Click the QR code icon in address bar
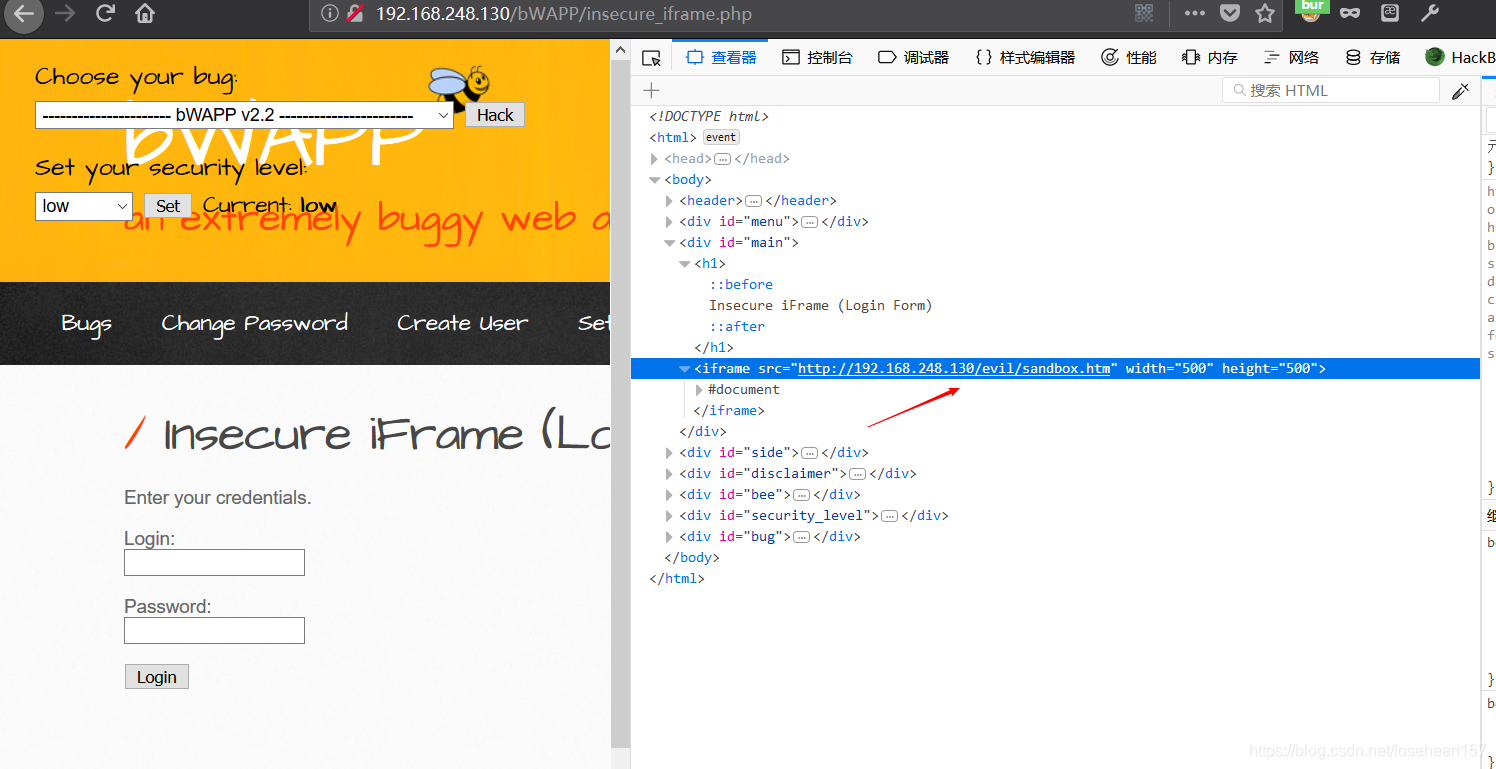 (1144, 13)
